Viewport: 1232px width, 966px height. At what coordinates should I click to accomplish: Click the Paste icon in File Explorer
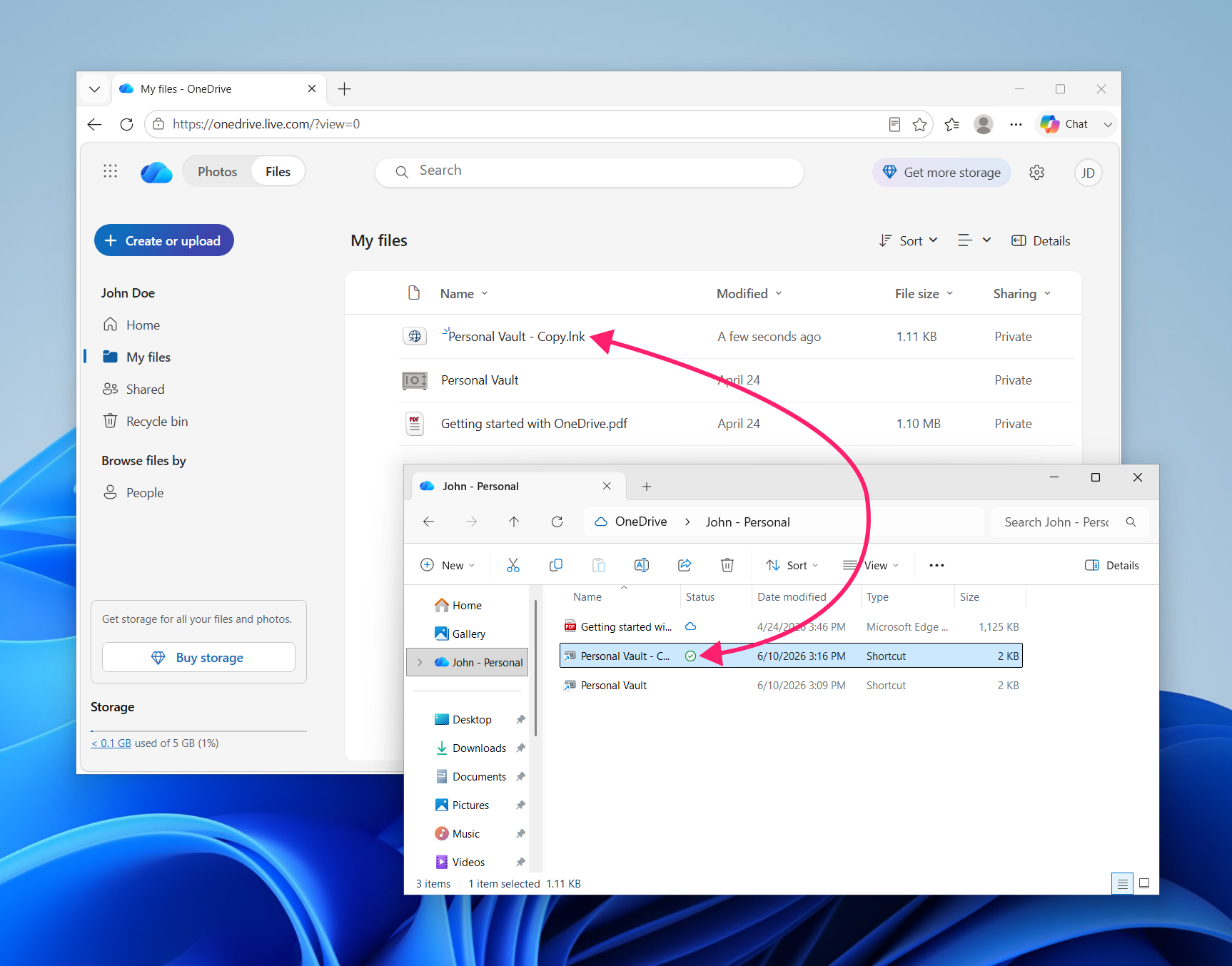pyautogui.click(x=598, y=565)
